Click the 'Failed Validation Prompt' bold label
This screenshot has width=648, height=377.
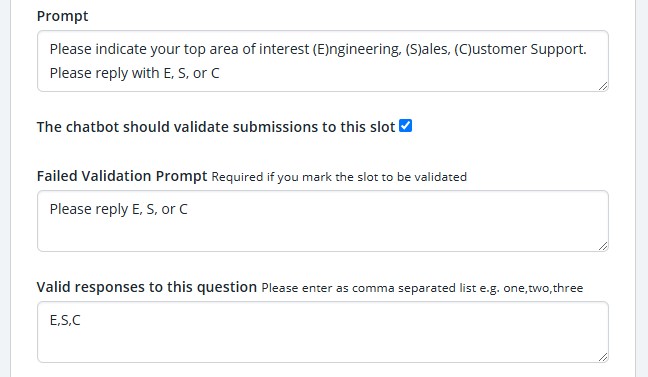[x=122, y=176]
